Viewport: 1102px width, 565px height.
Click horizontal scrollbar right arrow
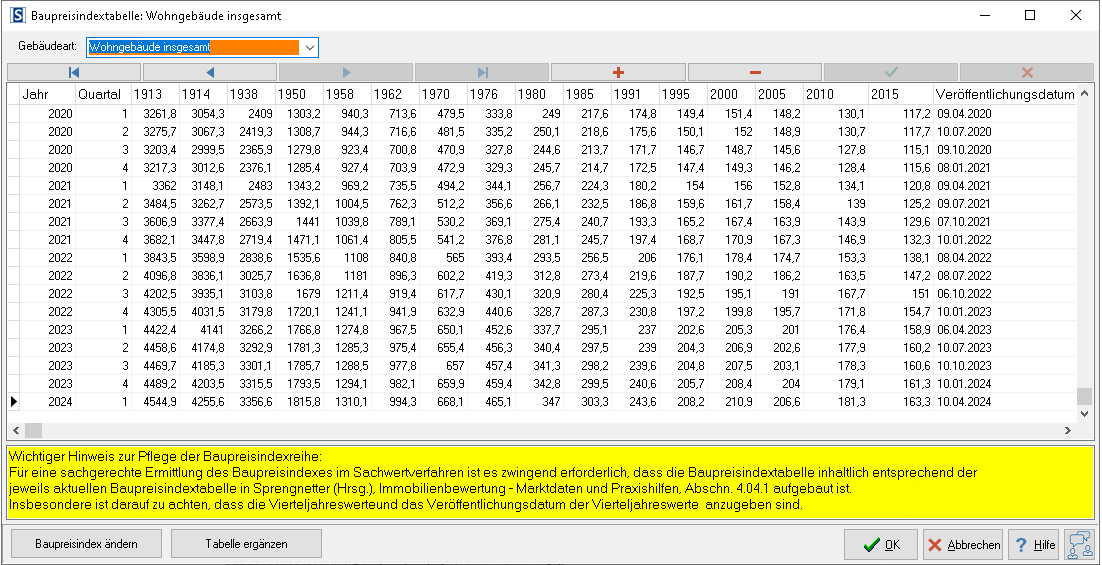pyautogui.click(x=1068, y=430)
